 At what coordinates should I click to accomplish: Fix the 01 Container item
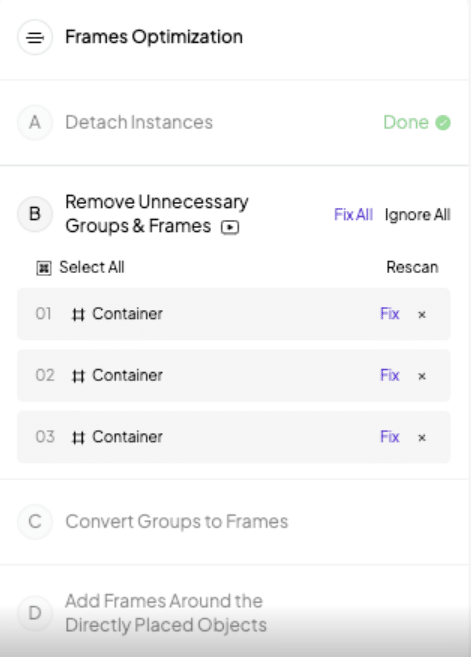coord(390,314)
